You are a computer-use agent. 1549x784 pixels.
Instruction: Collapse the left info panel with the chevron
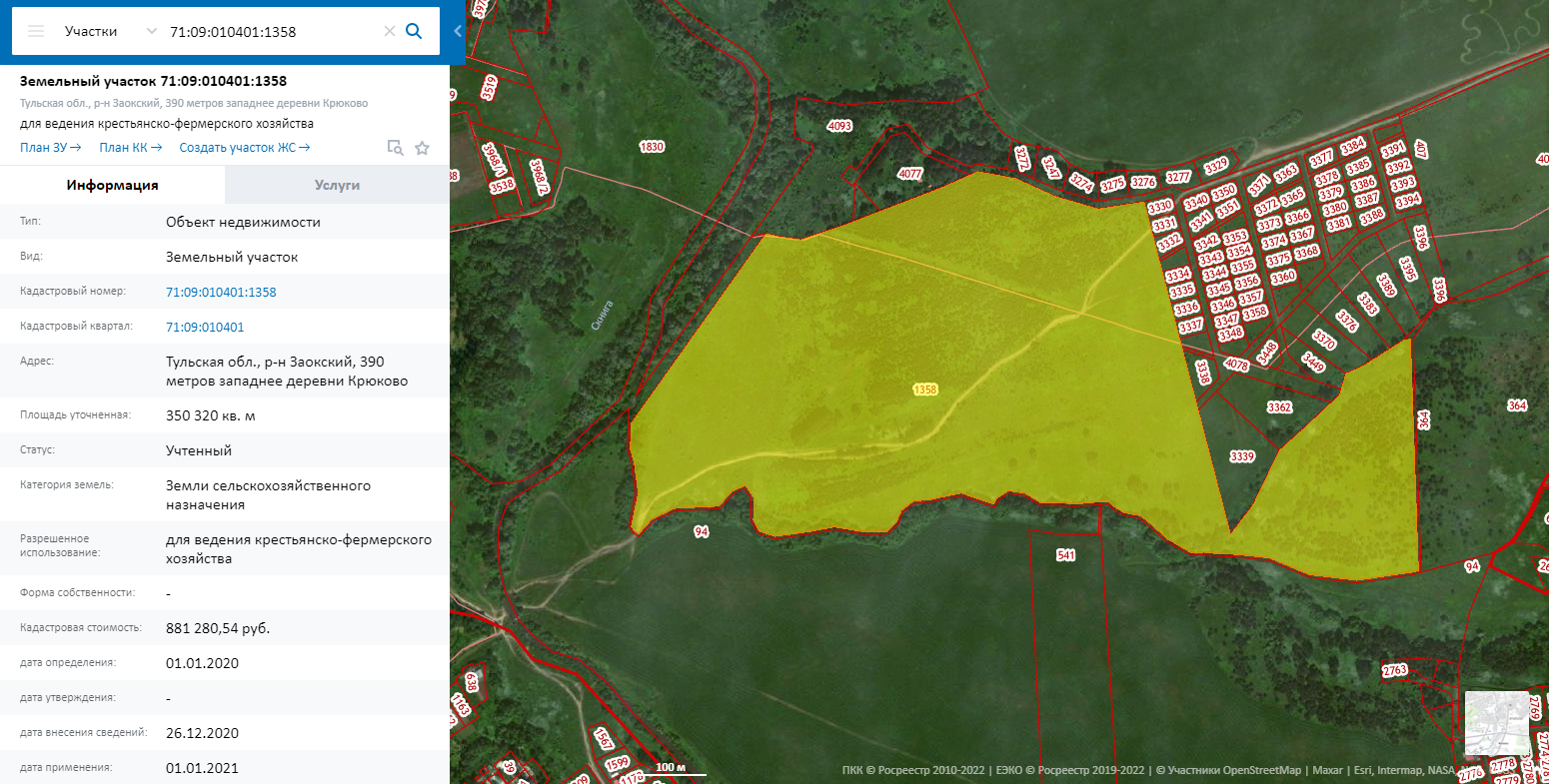(458, 31)
